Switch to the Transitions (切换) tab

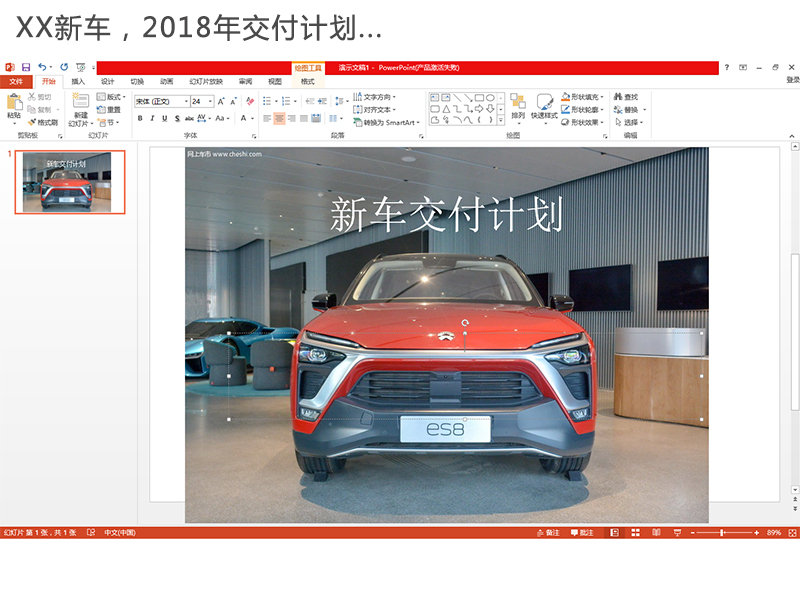137,82
